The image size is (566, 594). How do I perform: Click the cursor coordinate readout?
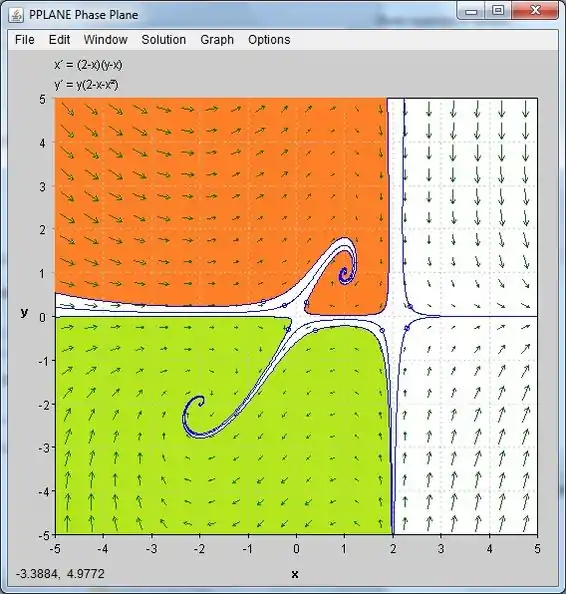[60, 574]
